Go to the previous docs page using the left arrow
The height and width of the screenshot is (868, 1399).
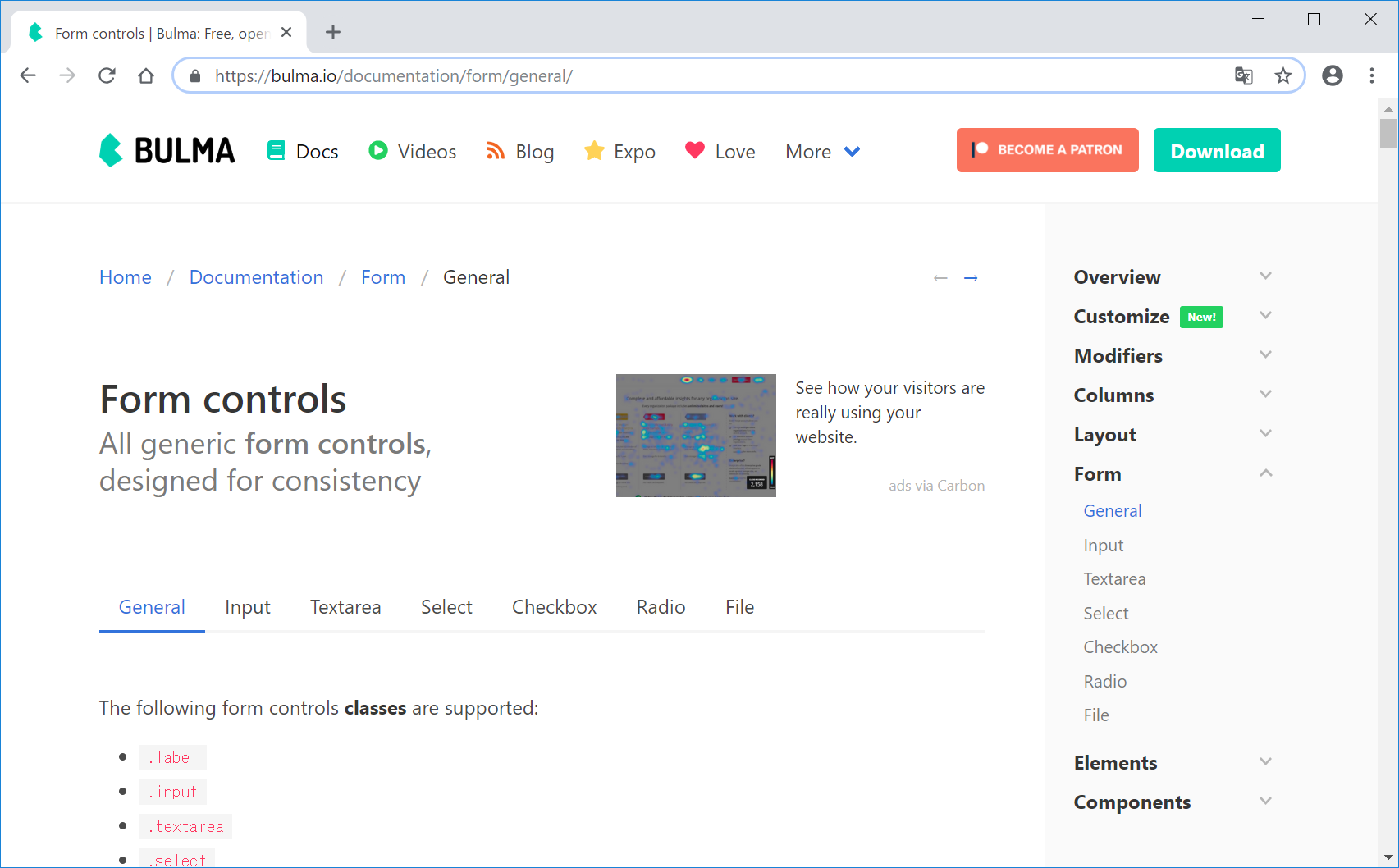[940, 278]
